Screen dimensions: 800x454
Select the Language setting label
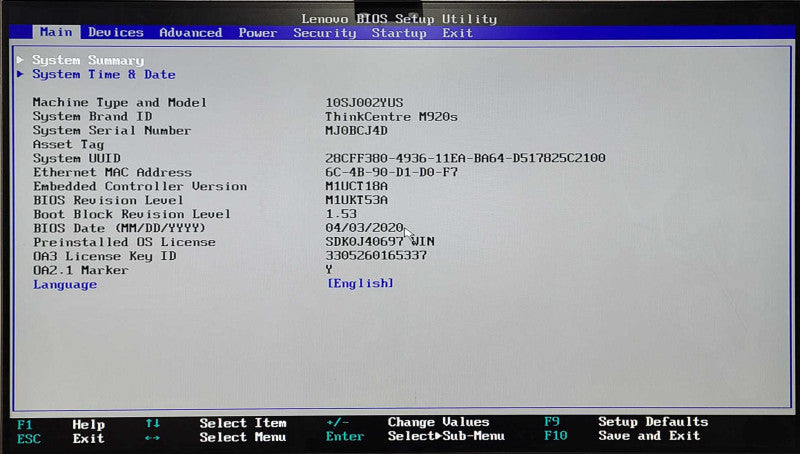[65, 284]
